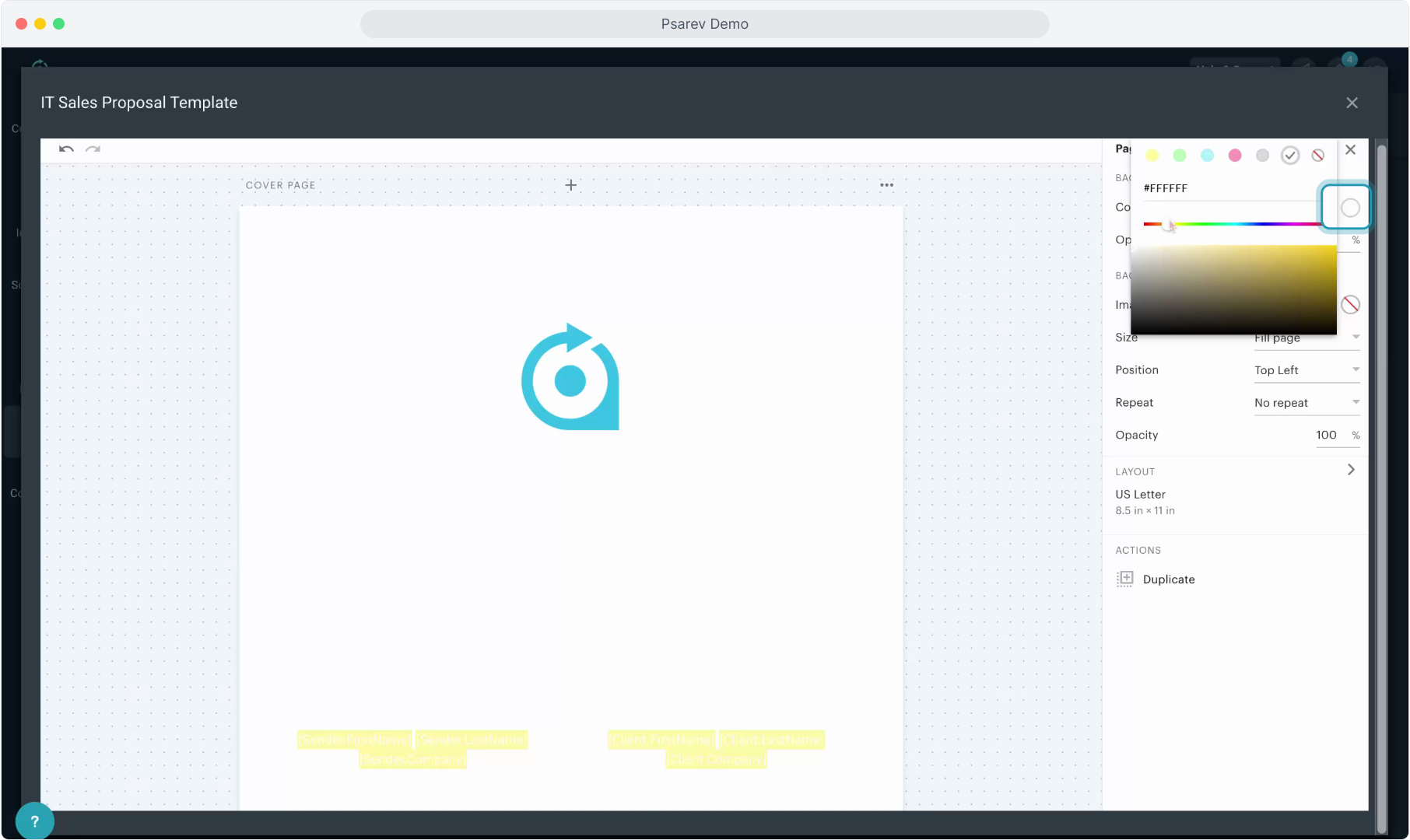This screenshot has width=1410, height=840.
Task: Select the gray preset color
Action: point(1262,156)
